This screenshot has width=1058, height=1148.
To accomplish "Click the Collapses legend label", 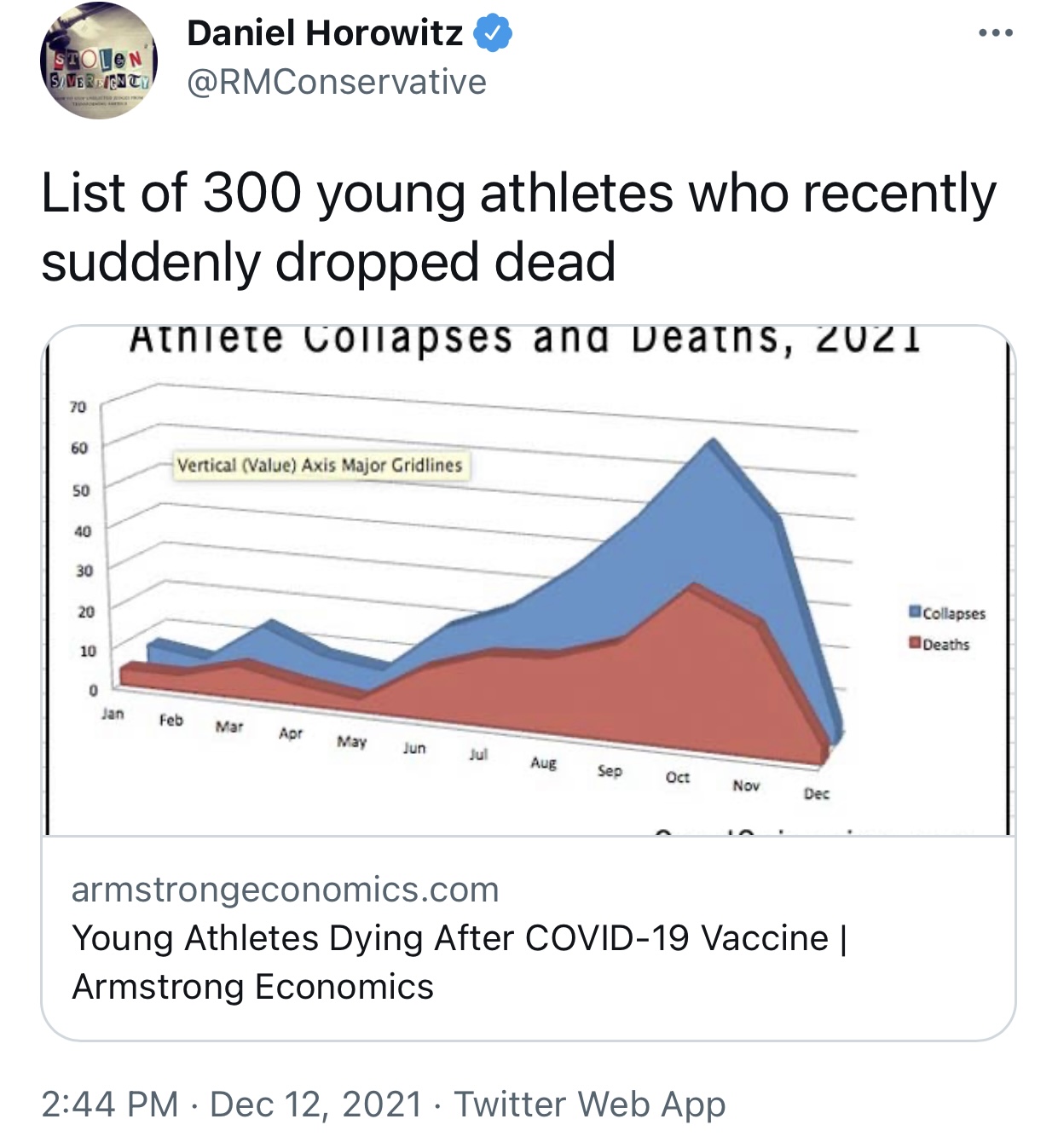I will coord(954,613).
